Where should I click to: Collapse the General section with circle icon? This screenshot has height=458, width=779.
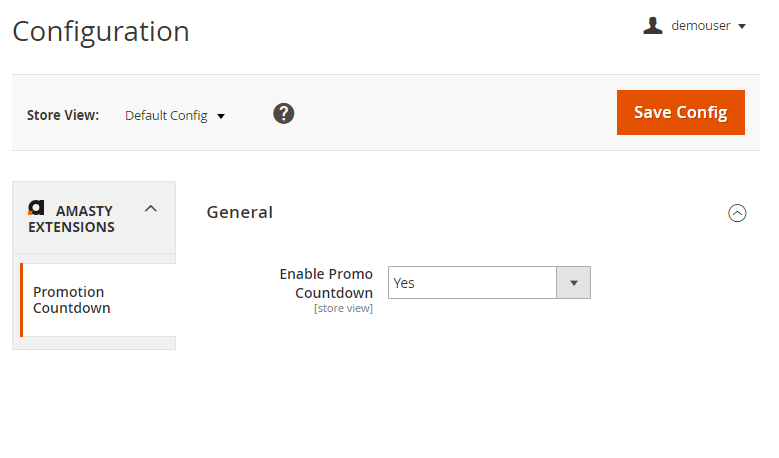click(x=737, y=212)
